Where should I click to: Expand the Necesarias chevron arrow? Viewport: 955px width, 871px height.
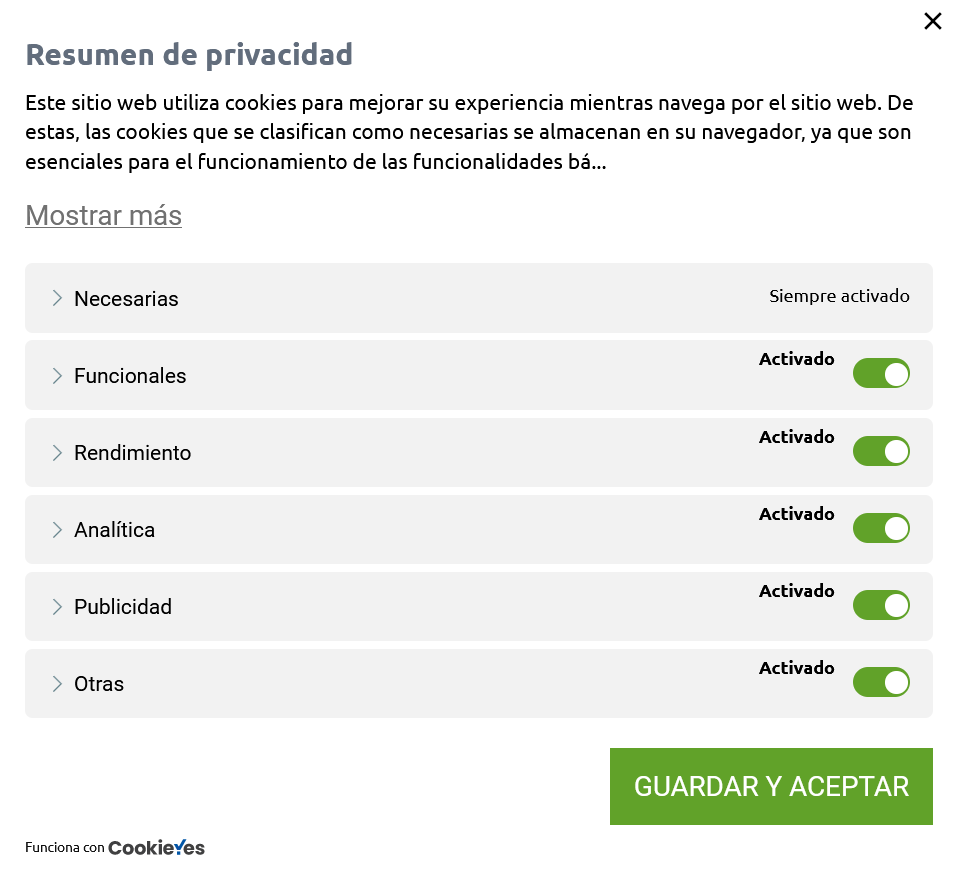[x=57, y=298]
